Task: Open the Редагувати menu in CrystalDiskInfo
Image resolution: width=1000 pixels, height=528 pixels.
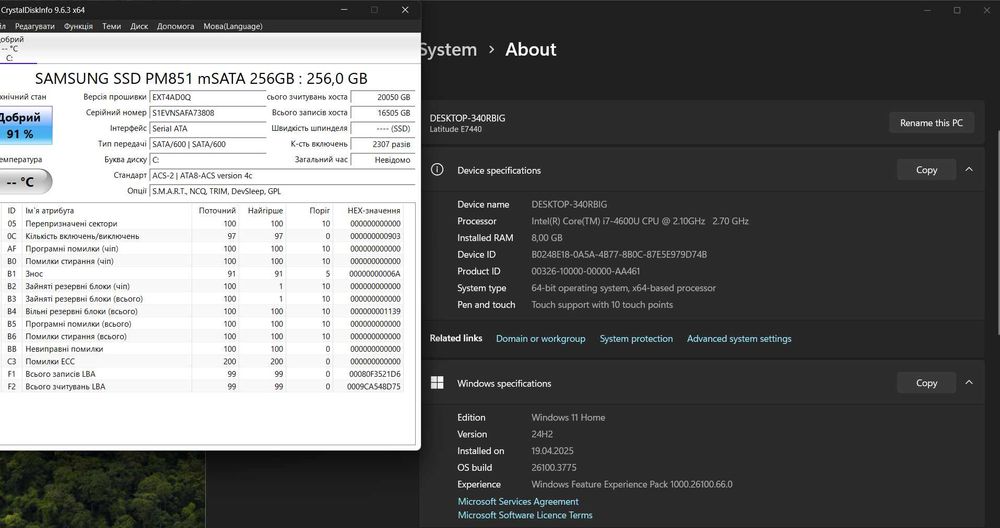Action: click(x=34, y=26)
